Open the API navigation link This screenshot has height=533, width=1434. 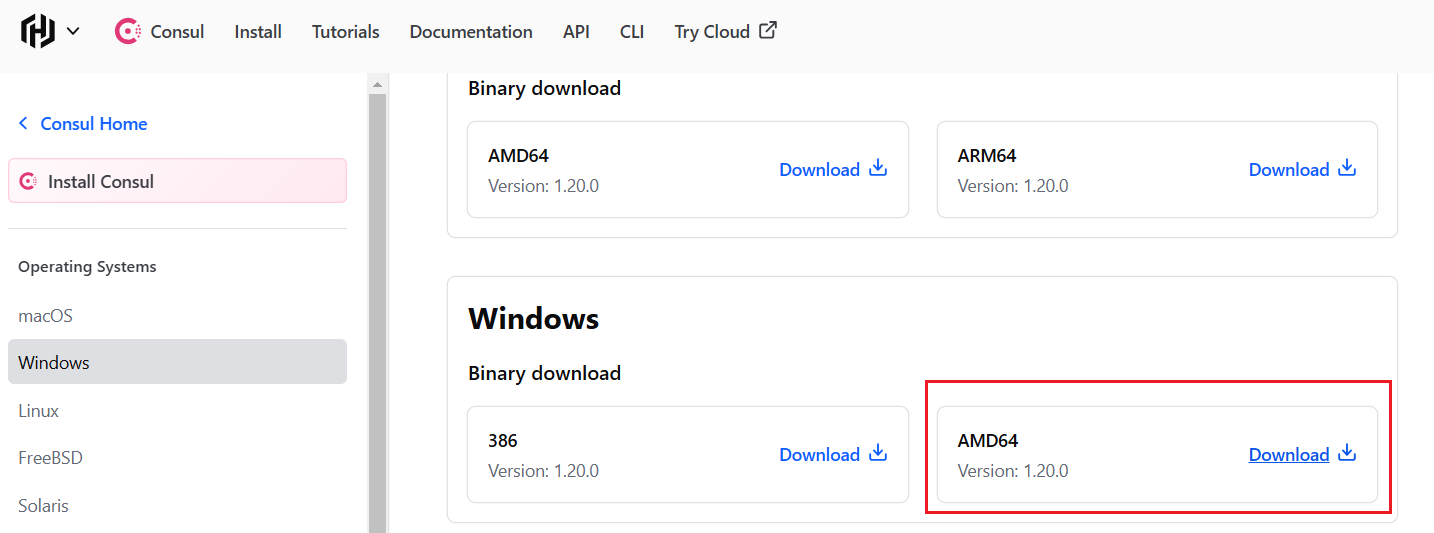click(576, 32)
